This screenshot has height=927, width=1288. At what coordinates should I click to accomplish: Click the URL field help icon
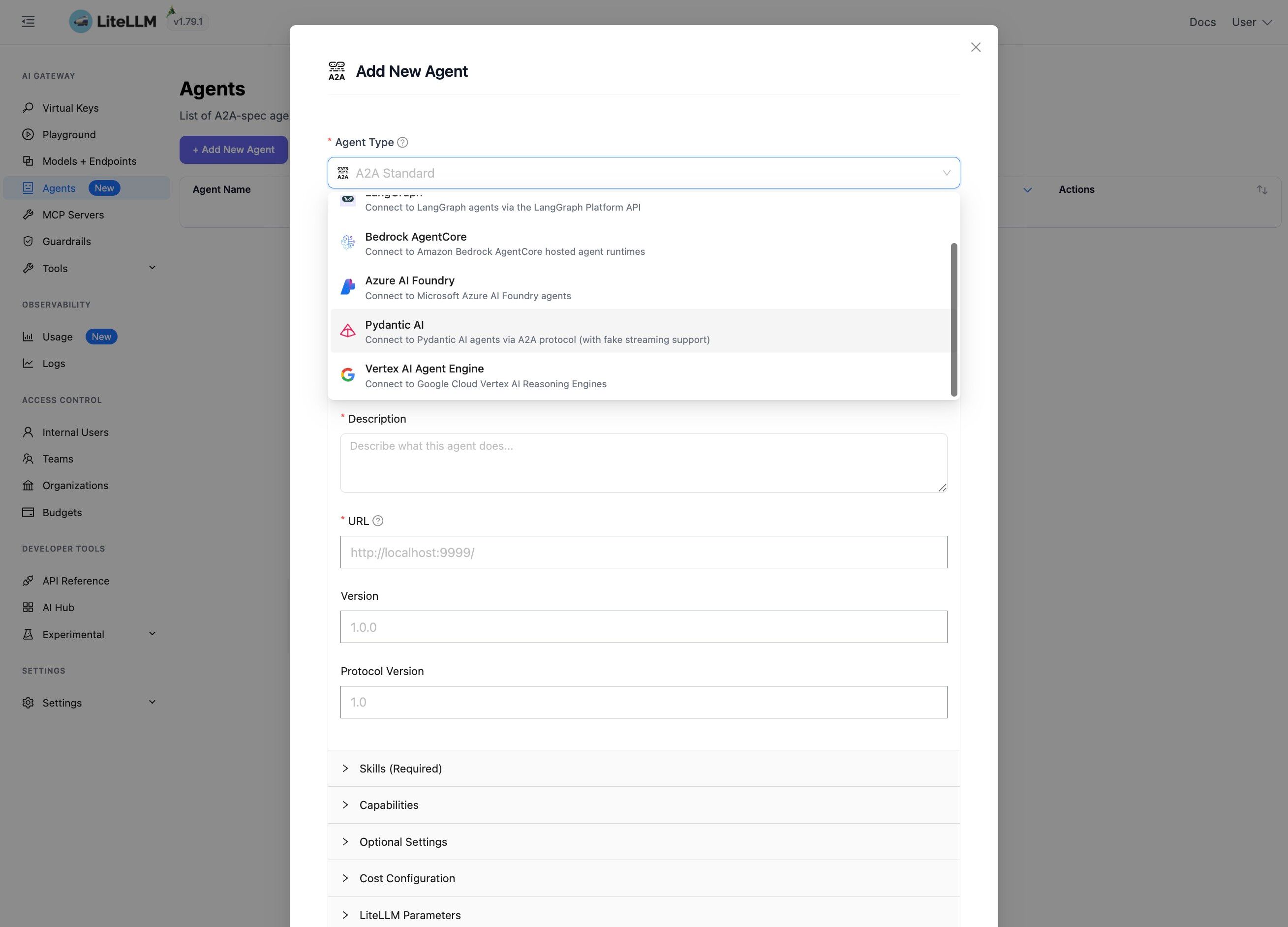click(x=378, y=521)
